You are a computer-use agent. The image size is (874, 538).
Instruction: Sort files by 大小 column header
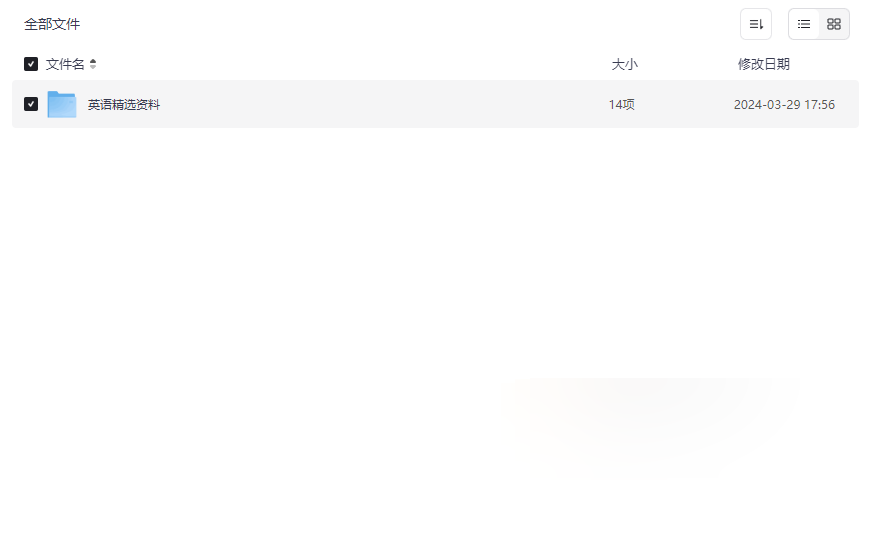(x=624, y=64)
